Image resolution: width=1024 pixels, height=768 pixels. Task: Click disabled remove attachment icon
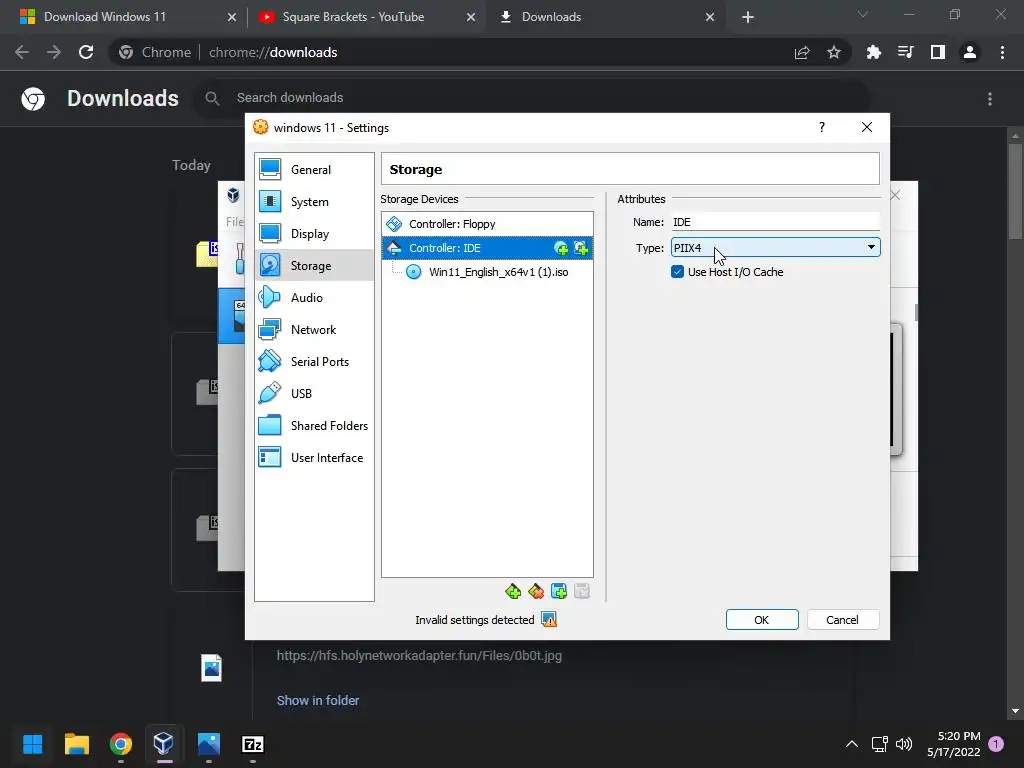pos(582,592)
